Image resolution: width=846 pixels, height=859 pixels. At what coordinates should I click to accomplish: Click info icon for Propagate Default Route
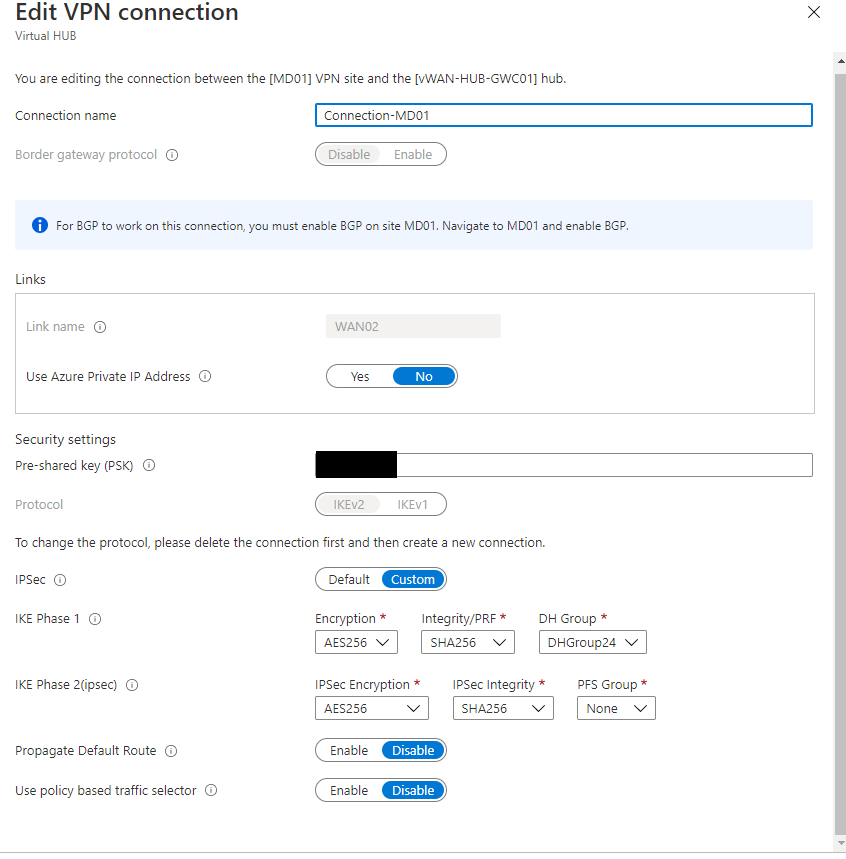click(171, 751)
